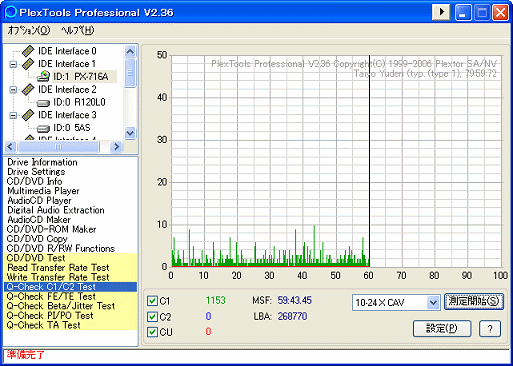Open AudioCD Player function

click(39, 201)
